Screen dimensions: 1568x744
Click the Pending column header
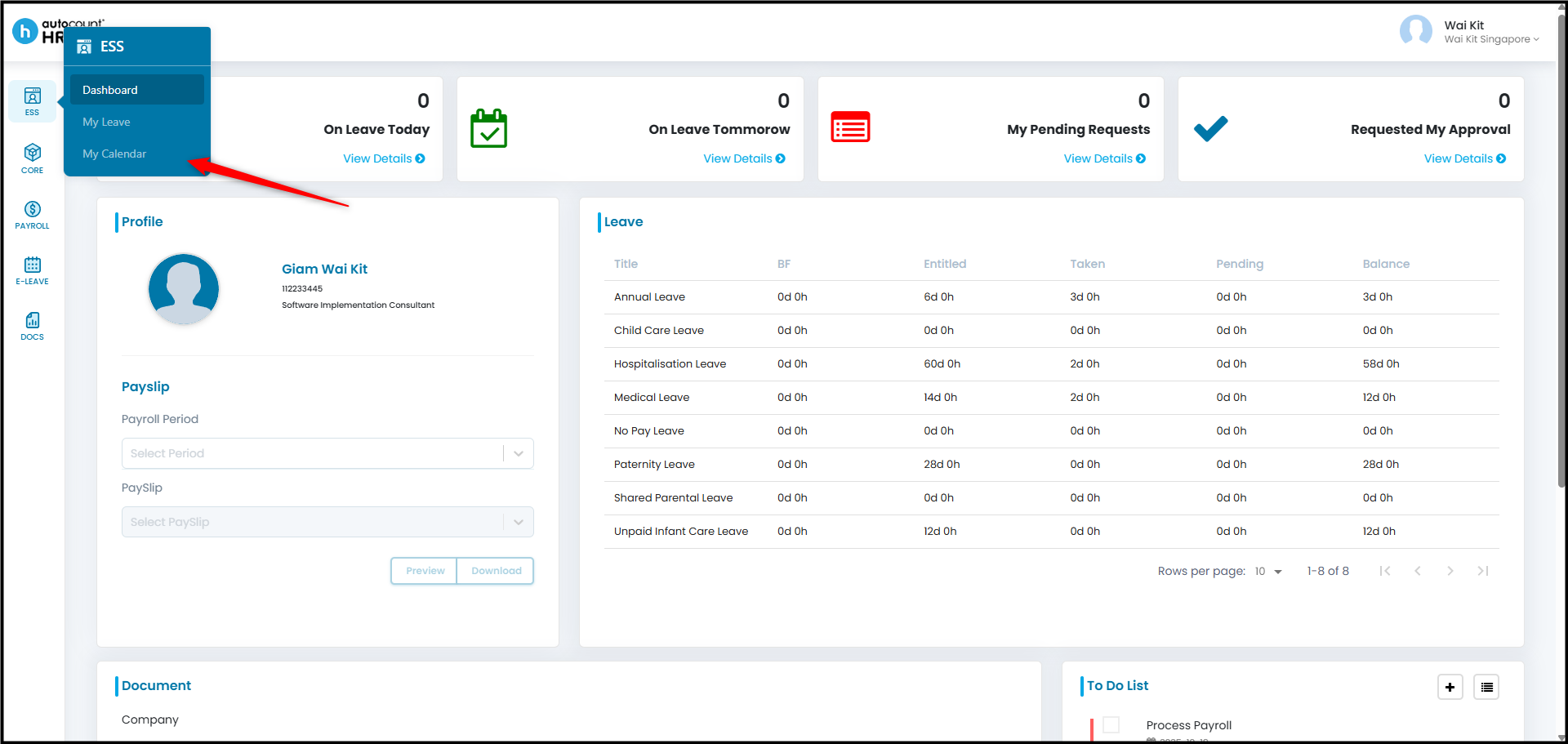click(x=1240, y=264)
